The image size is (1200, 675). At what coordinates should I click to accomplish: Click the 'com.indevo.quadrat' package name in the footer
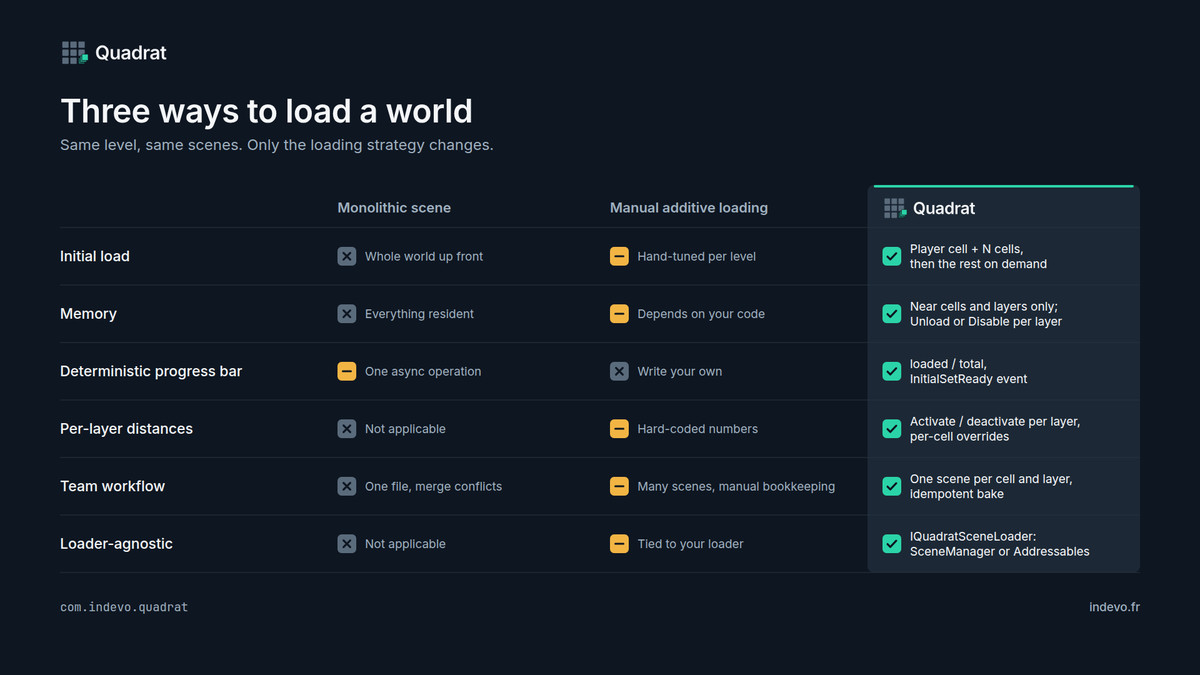click(124, 607)
